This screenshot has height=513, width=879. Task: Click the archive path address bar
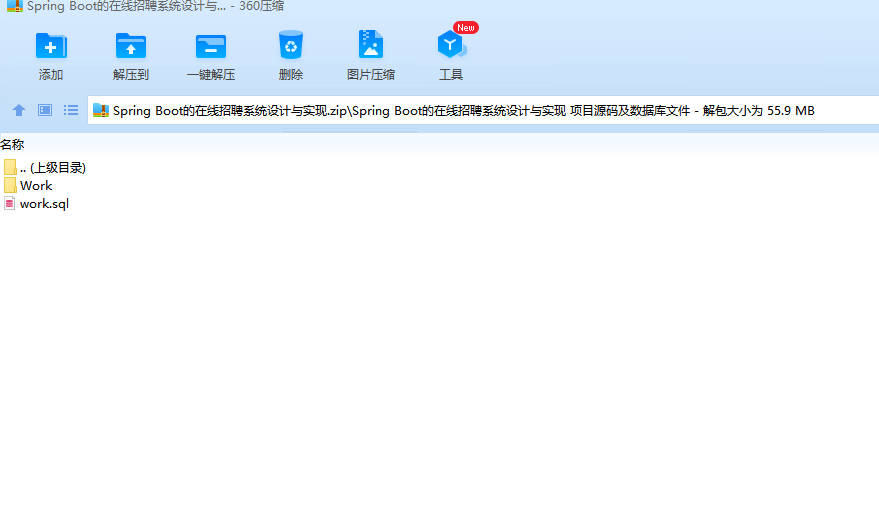[483, 110]
